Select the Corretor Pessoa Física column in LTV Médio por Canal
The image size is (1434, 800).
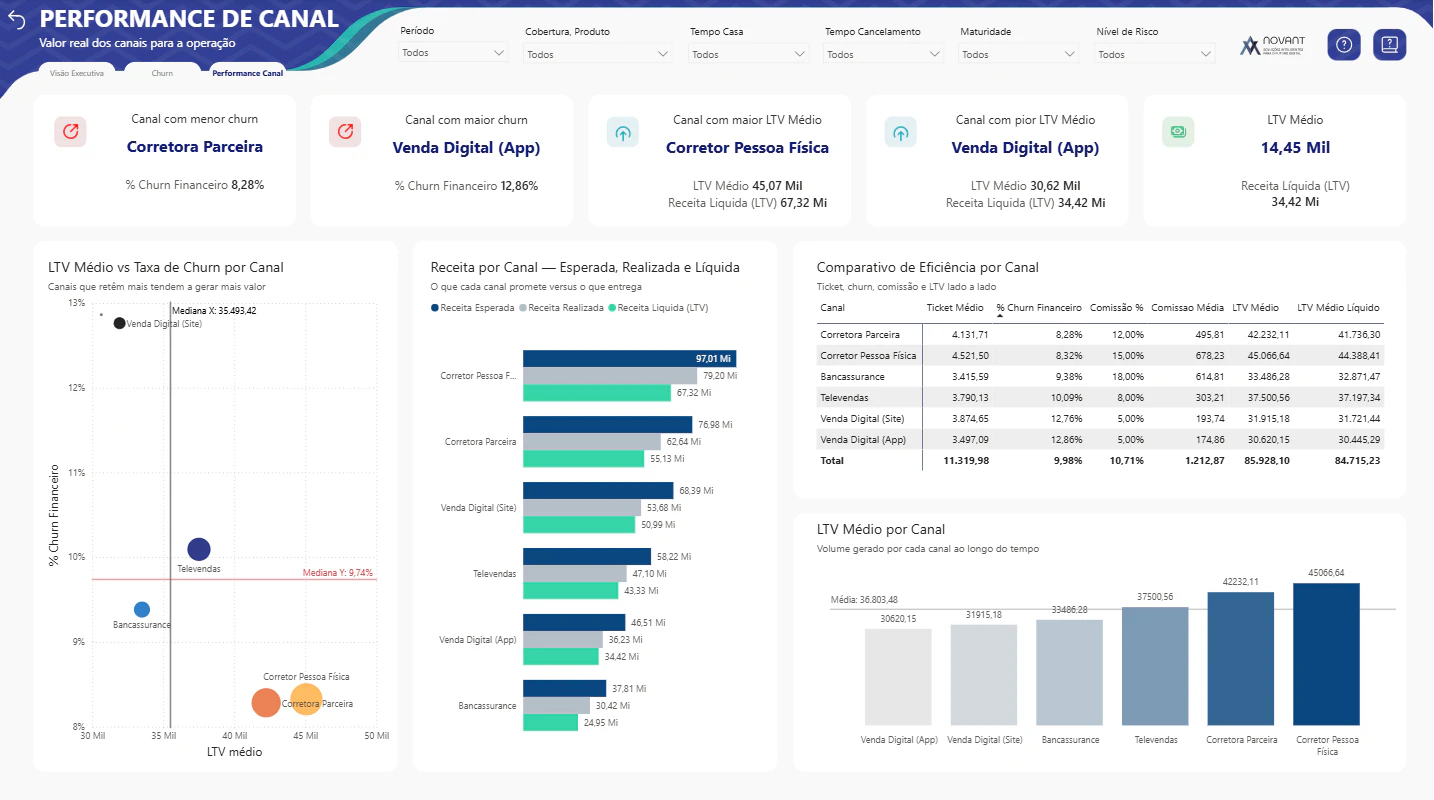click(x=1326, y=654)
